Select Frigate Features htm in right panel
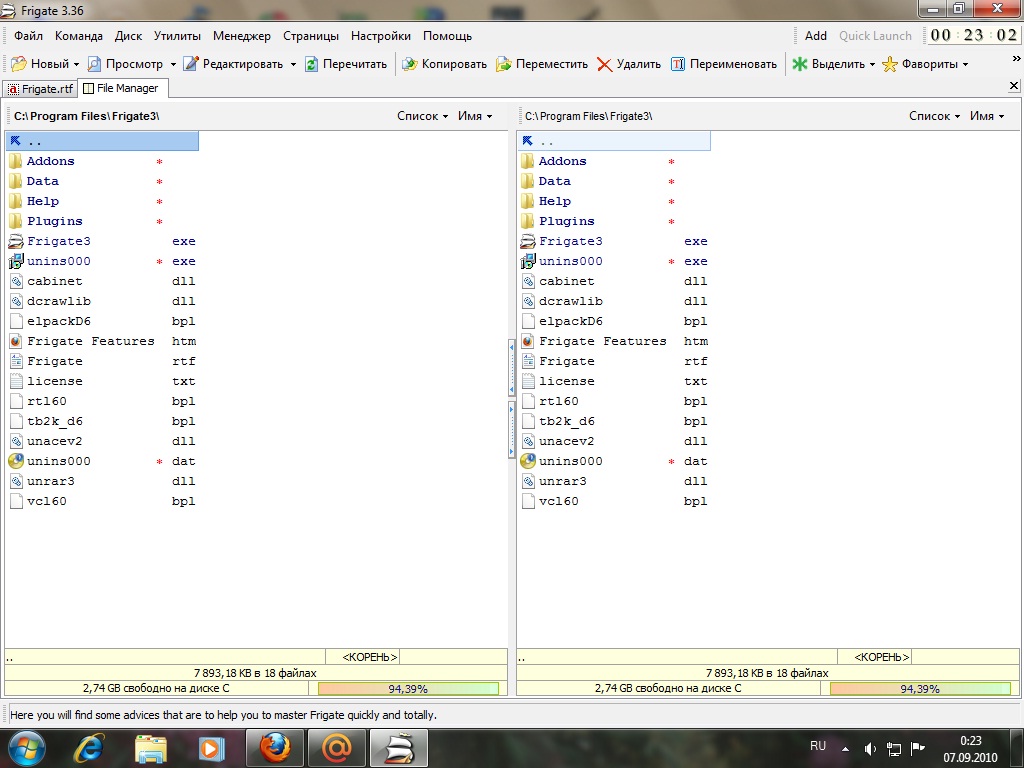This screenshot has height=768, width=1024. click(602, 341)
